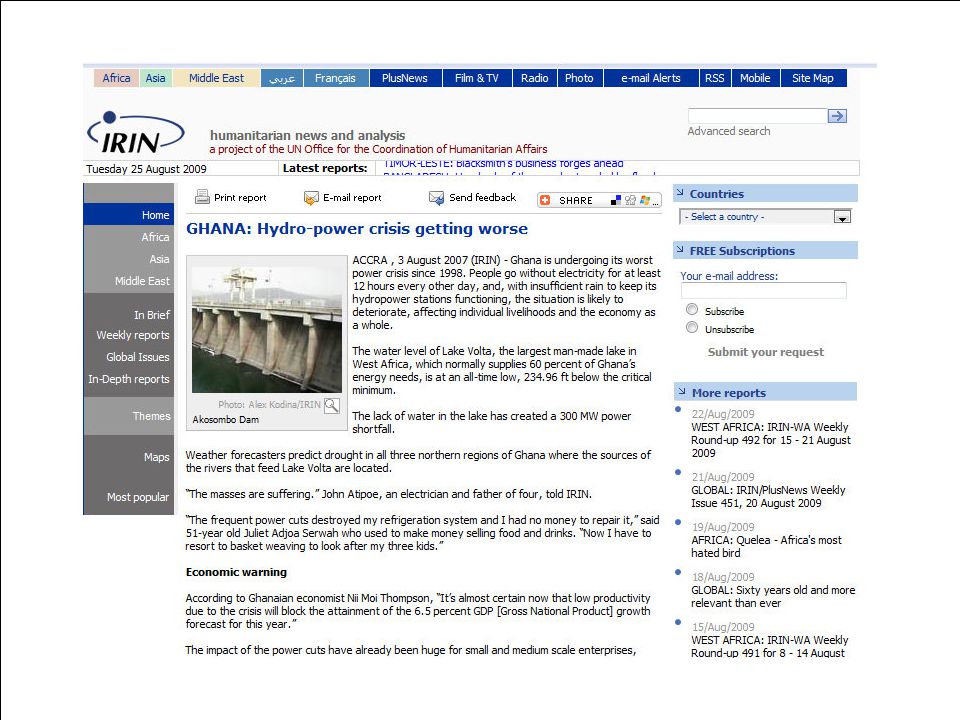
Task: Open the Asia top tab
Action: pos(156,78)
